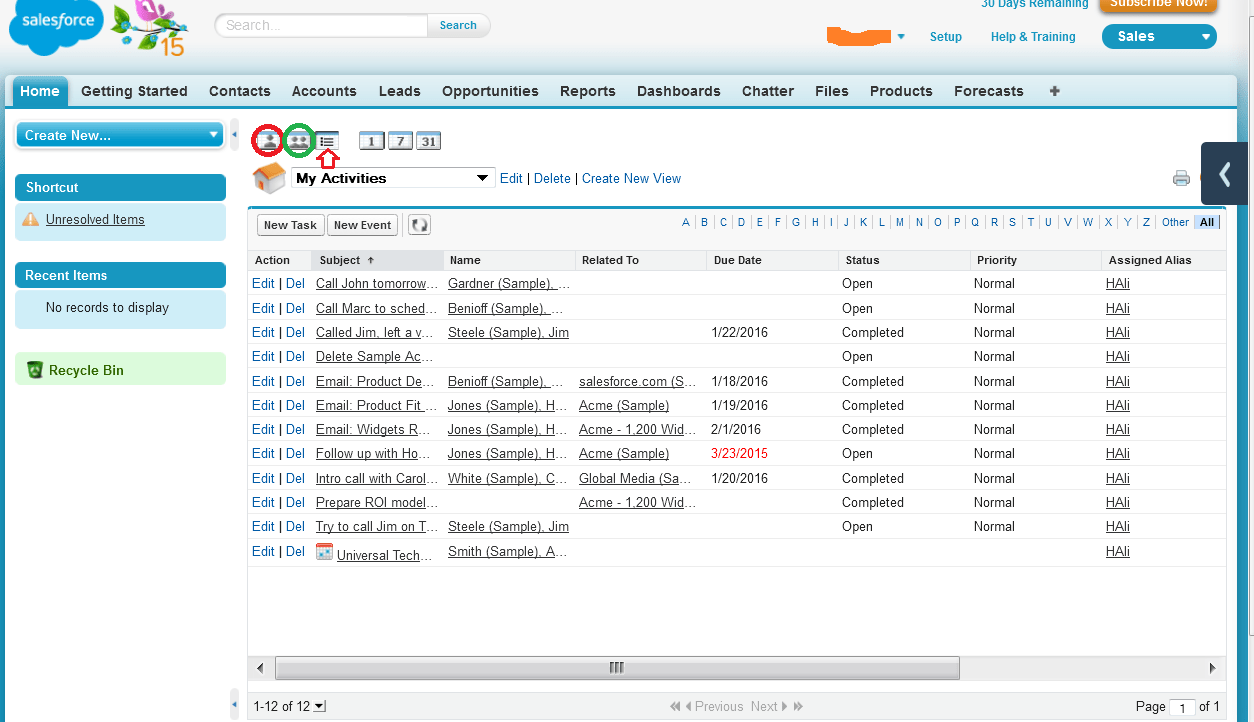Show week view calendar icon 7
This screenshot has height=722, width=1254.
pos(400,141)
